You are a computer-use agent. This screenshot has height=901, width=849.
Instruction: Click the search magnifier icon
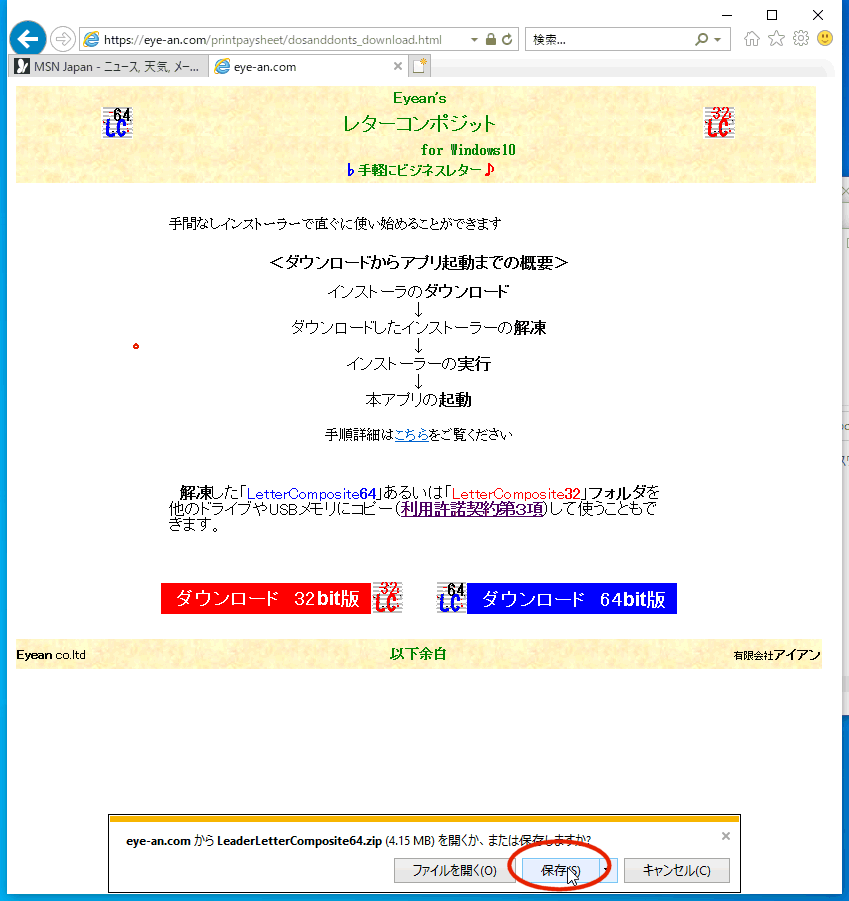tap(702, 40)
